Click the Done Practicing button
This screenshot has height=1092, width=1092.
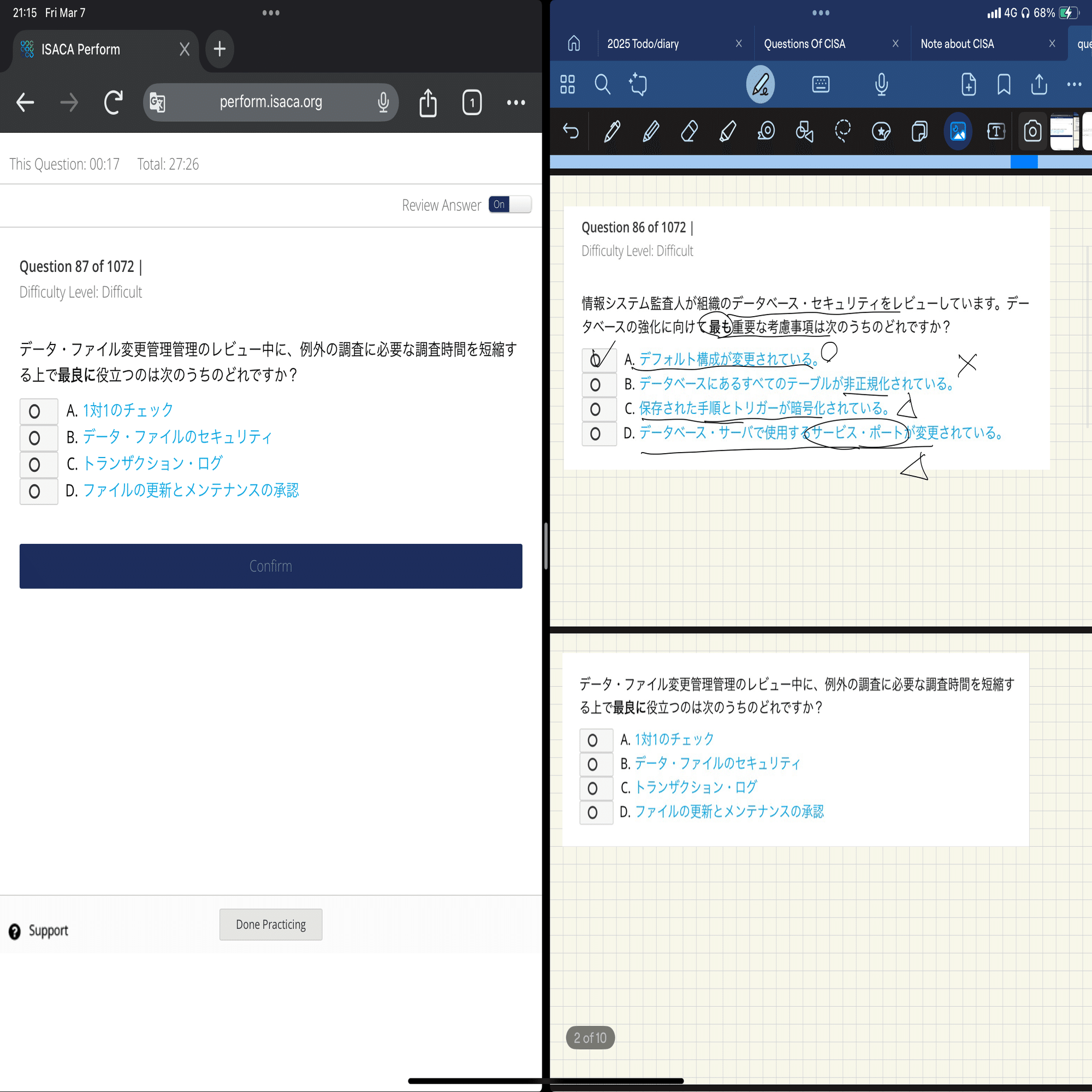[x=270, y=924]
